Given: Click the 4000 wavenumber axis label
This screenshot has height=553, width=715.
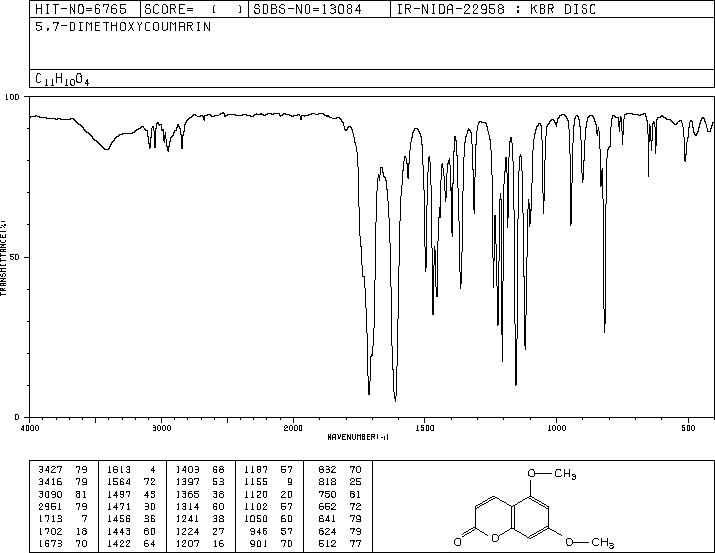Looking at the screenshot, I should (x=30, y=428).
